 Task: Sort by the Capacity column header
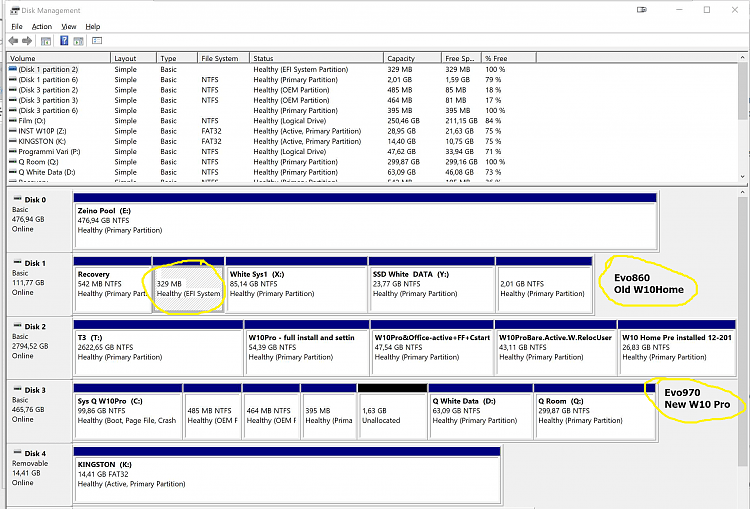click(412, 58)
